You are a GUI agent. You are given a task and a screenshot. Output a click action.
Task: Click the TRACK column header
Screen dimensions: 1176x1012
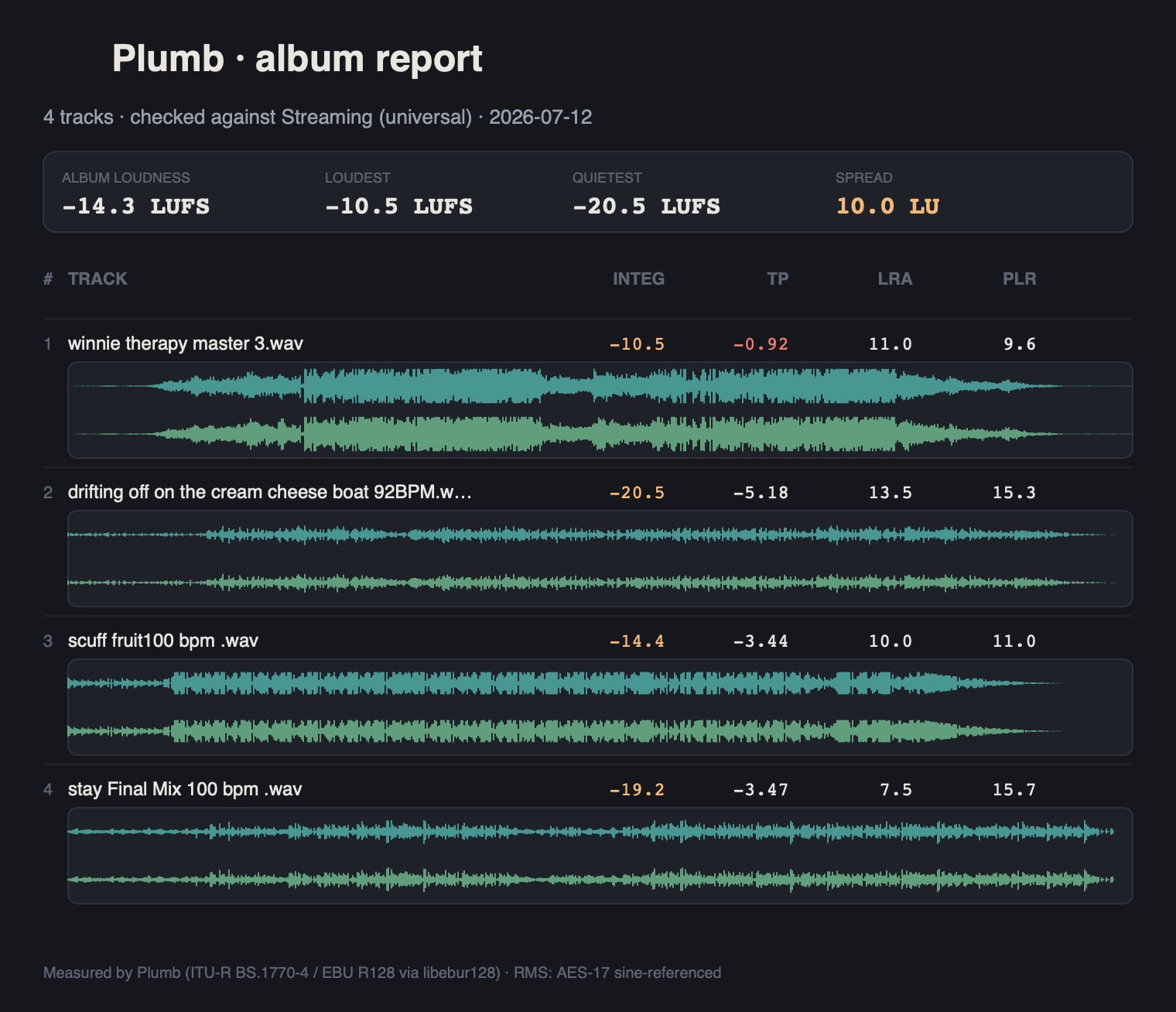coord(97,279)
